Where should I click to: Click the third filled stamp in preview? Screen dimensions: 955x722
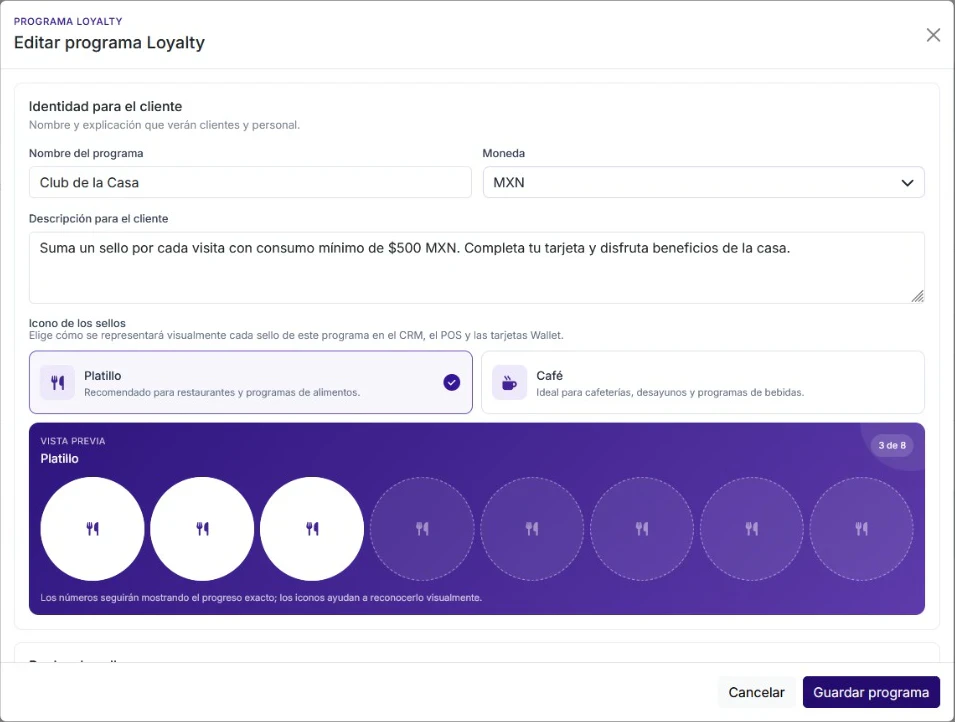tap(312, 529)
